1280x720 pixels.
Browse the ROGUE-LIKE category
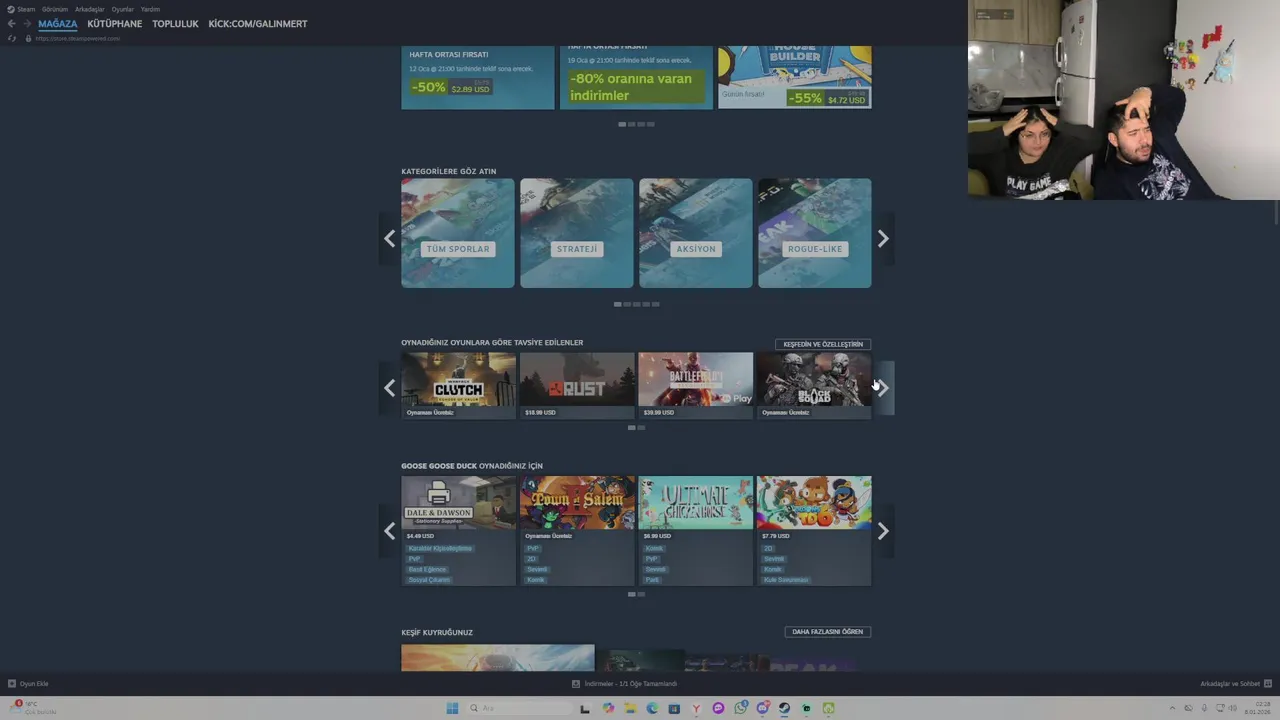(x=814, y=233)
